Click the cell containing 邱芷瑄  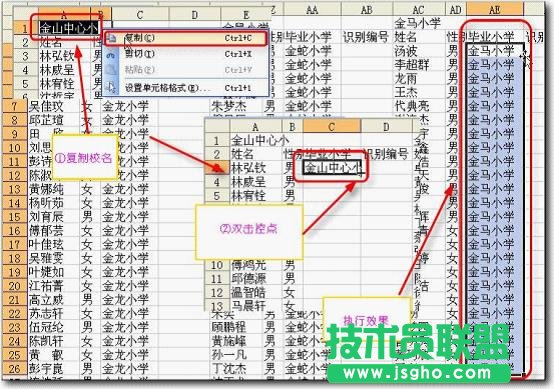point(53,120)
